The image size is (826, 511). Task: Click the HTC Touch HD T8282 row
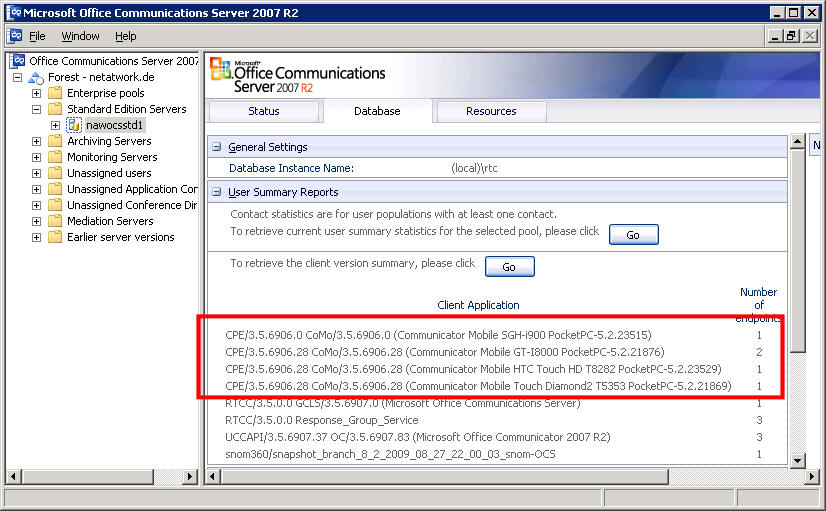click(x=473, y=369)
